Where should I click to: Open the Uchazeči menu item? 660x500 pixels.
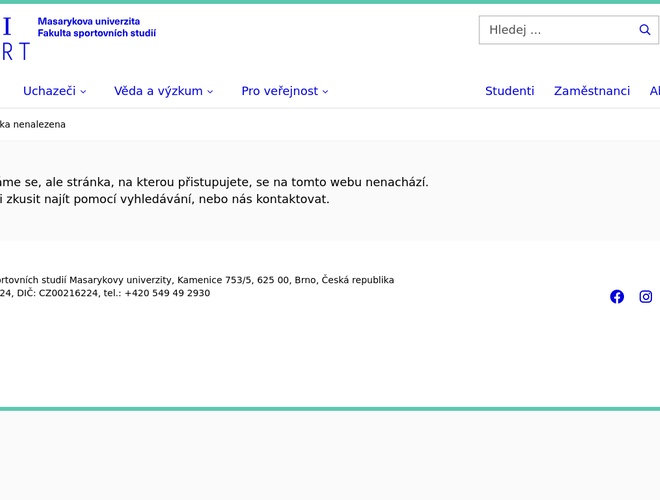pyautogui.click(x=49, y=91)
